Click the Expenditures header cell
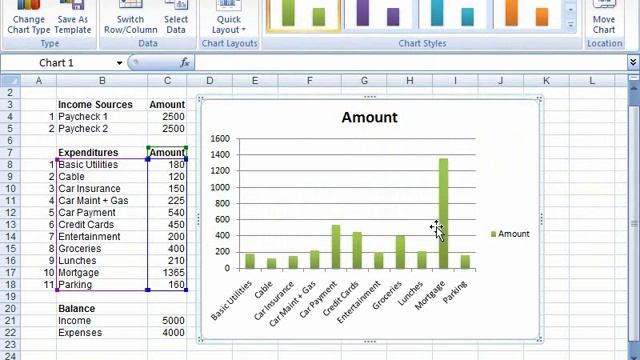This screenshot has width=640, height=360. point(102,153)
